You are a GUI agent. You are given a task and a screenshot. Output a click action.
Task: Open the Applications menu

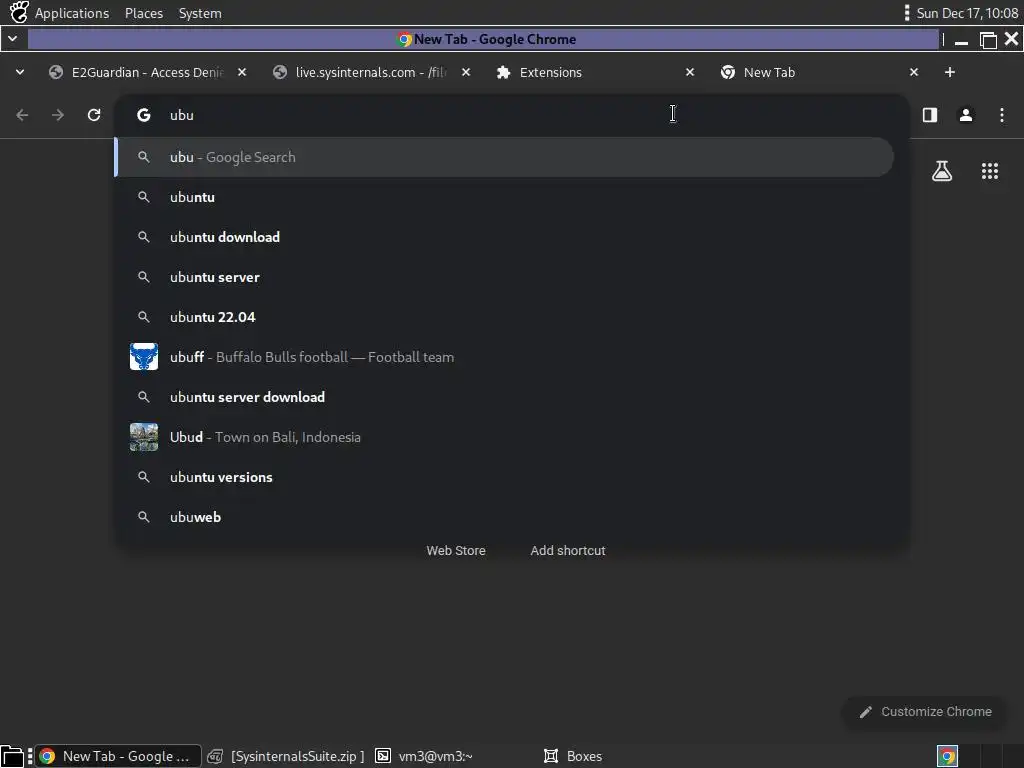(72, 13)
